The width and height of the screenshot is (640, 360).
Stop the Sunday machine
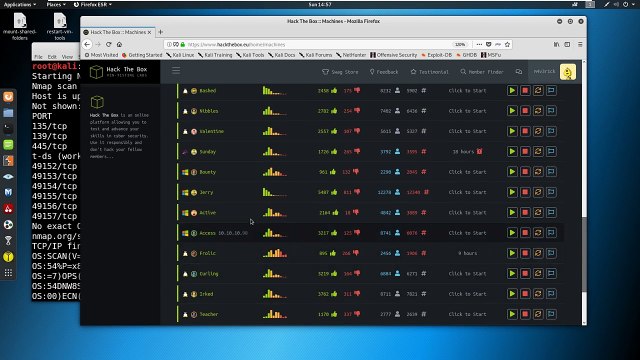pyautogui.click(x=525, y=151)
